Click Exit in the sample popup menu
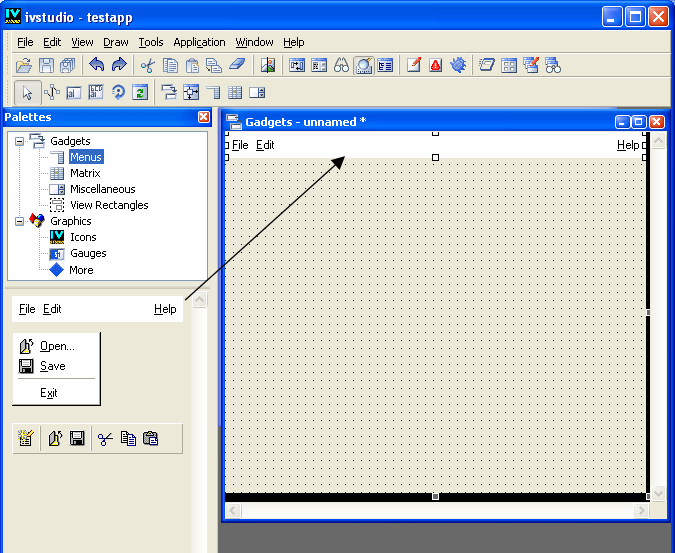Viewport: 675px width, 553px height. coord(49,393)
